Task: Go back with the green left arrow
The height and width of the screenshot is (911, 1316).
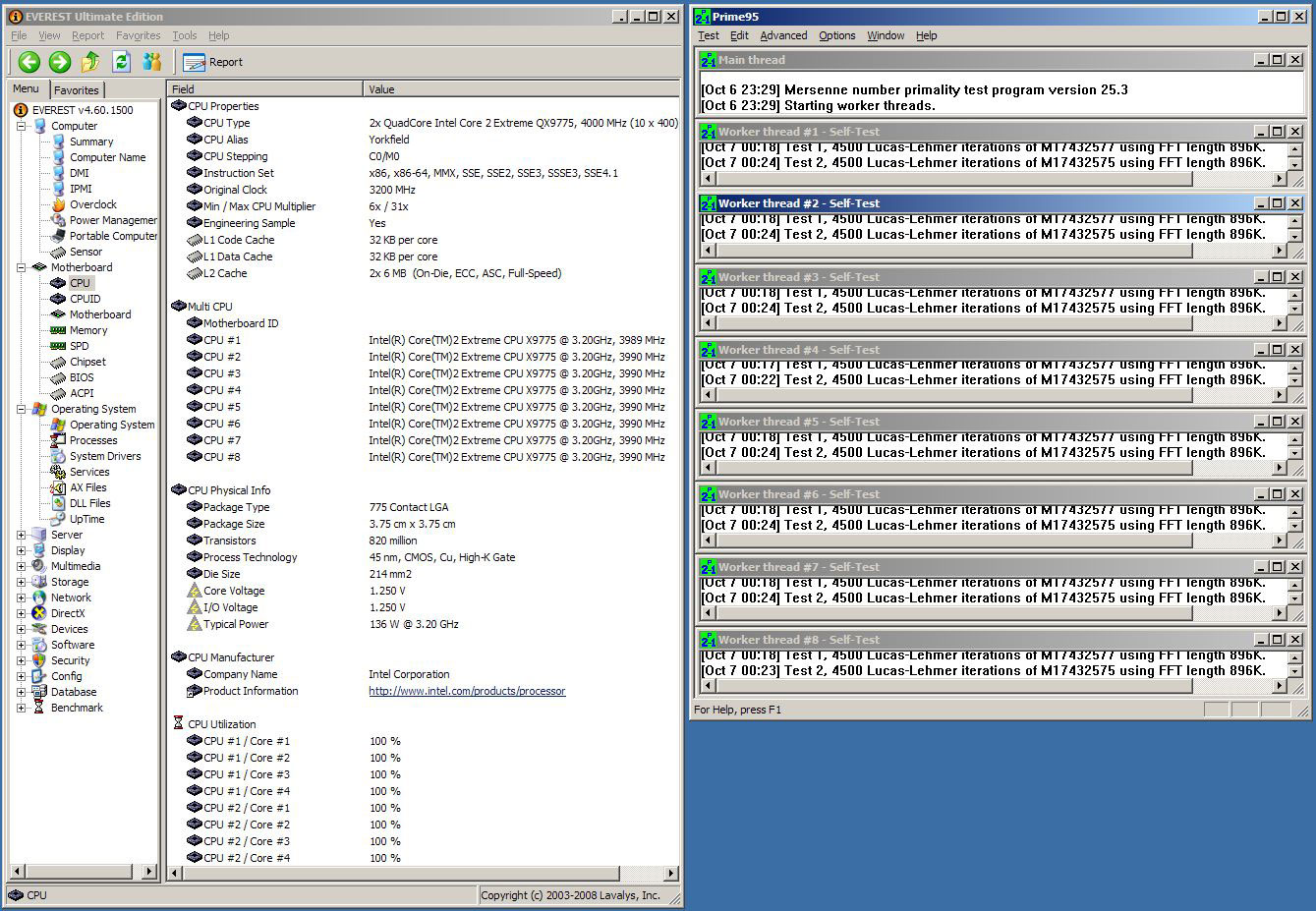Action: [29, 62]
